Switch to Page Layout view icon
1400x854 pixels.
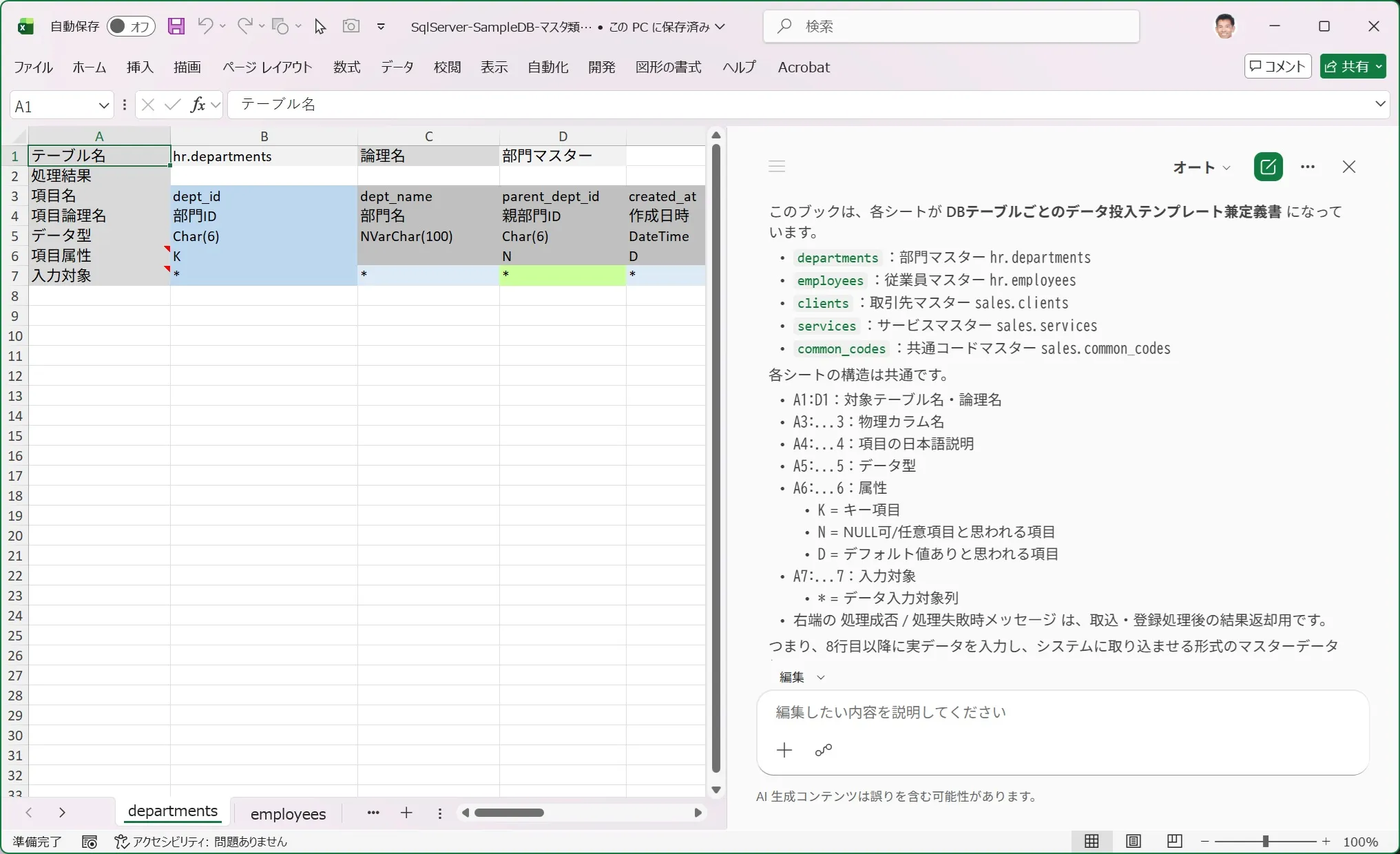[1133, 841]
